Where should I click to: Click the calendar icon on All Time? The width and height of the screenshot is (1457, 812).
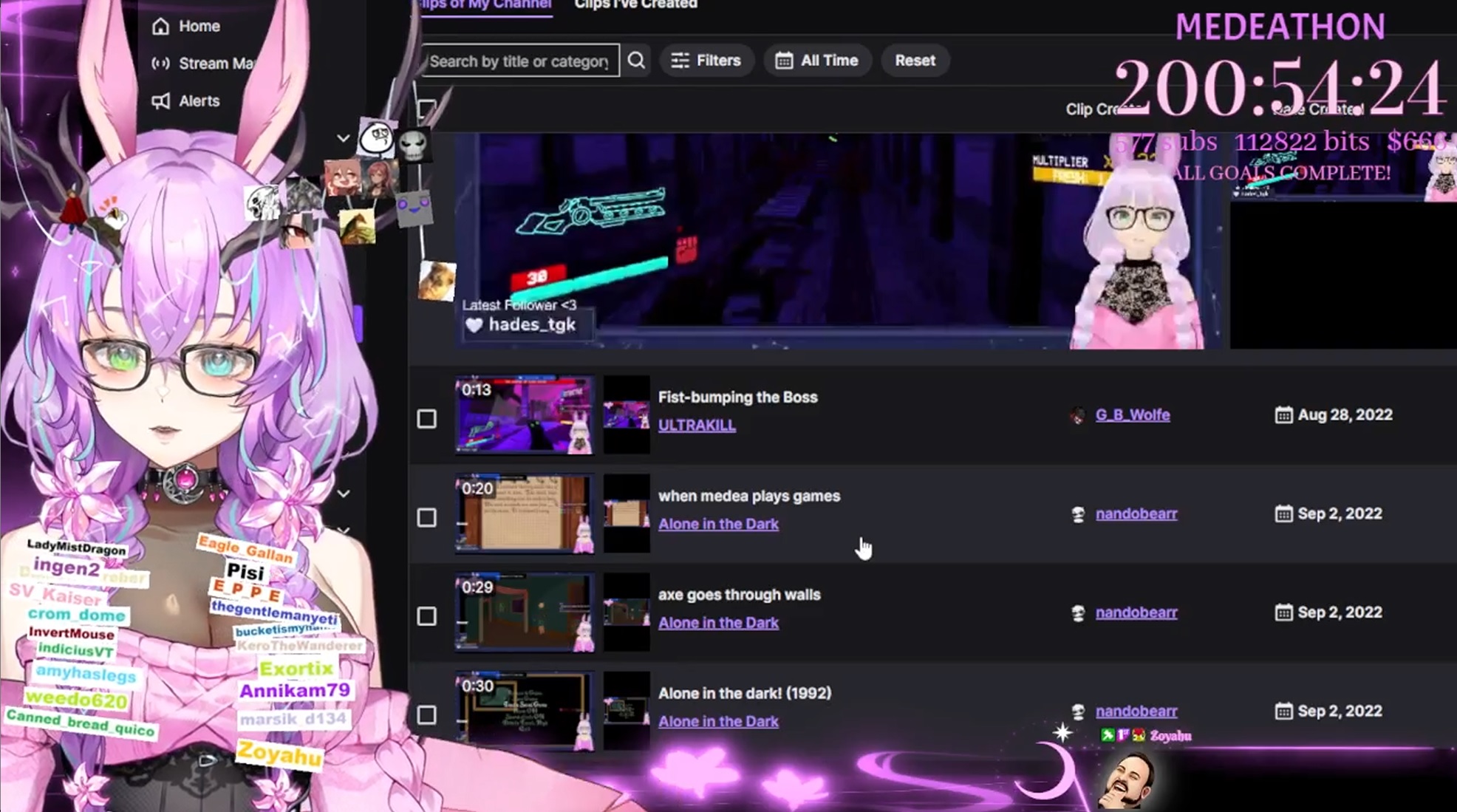coord(784,61)
